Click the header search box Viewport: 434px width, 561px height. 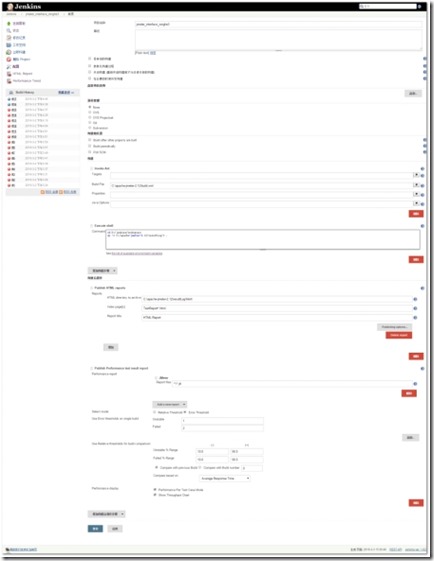388,6
